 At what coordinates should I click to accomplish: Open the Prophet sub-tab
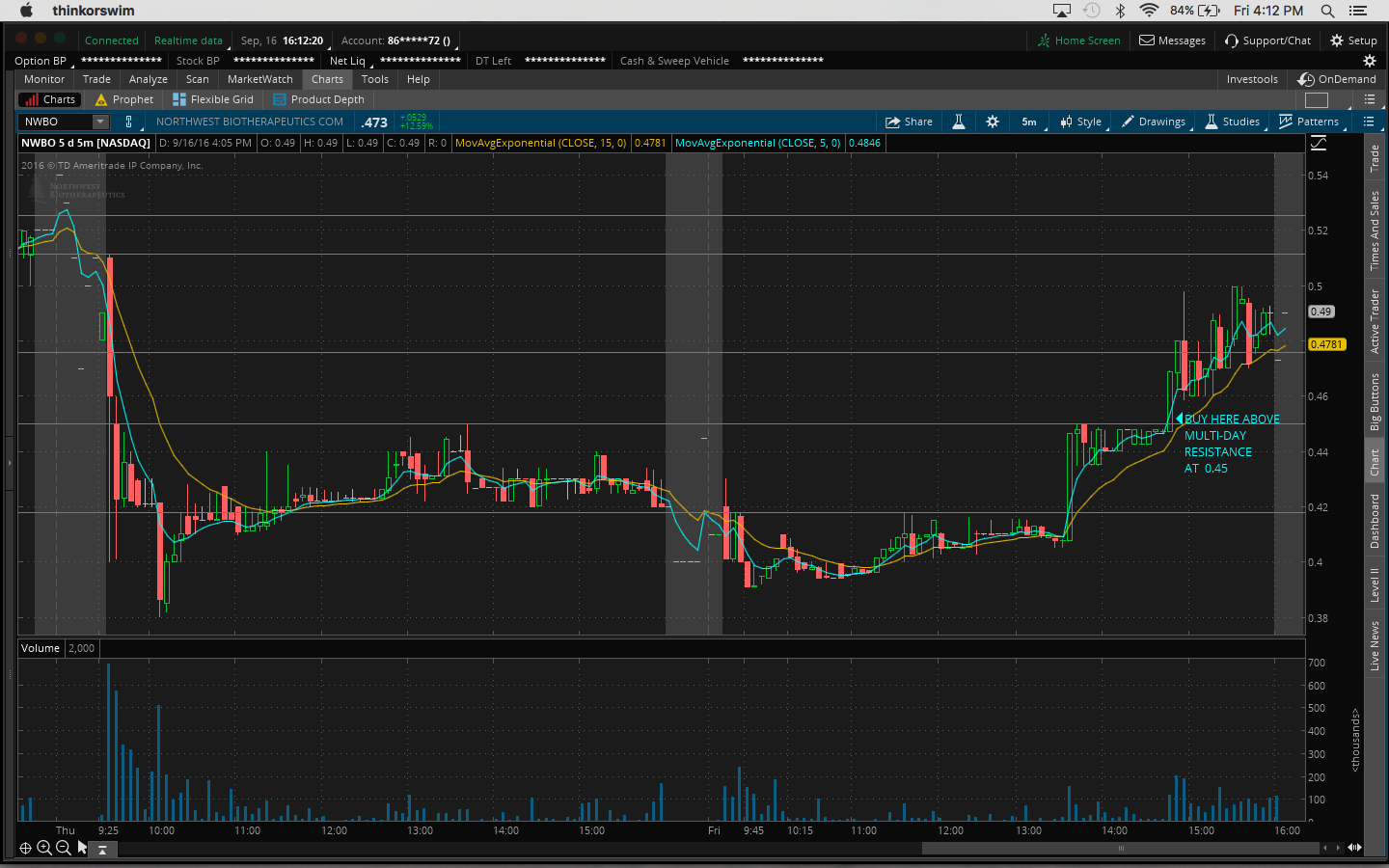[124, 99]
